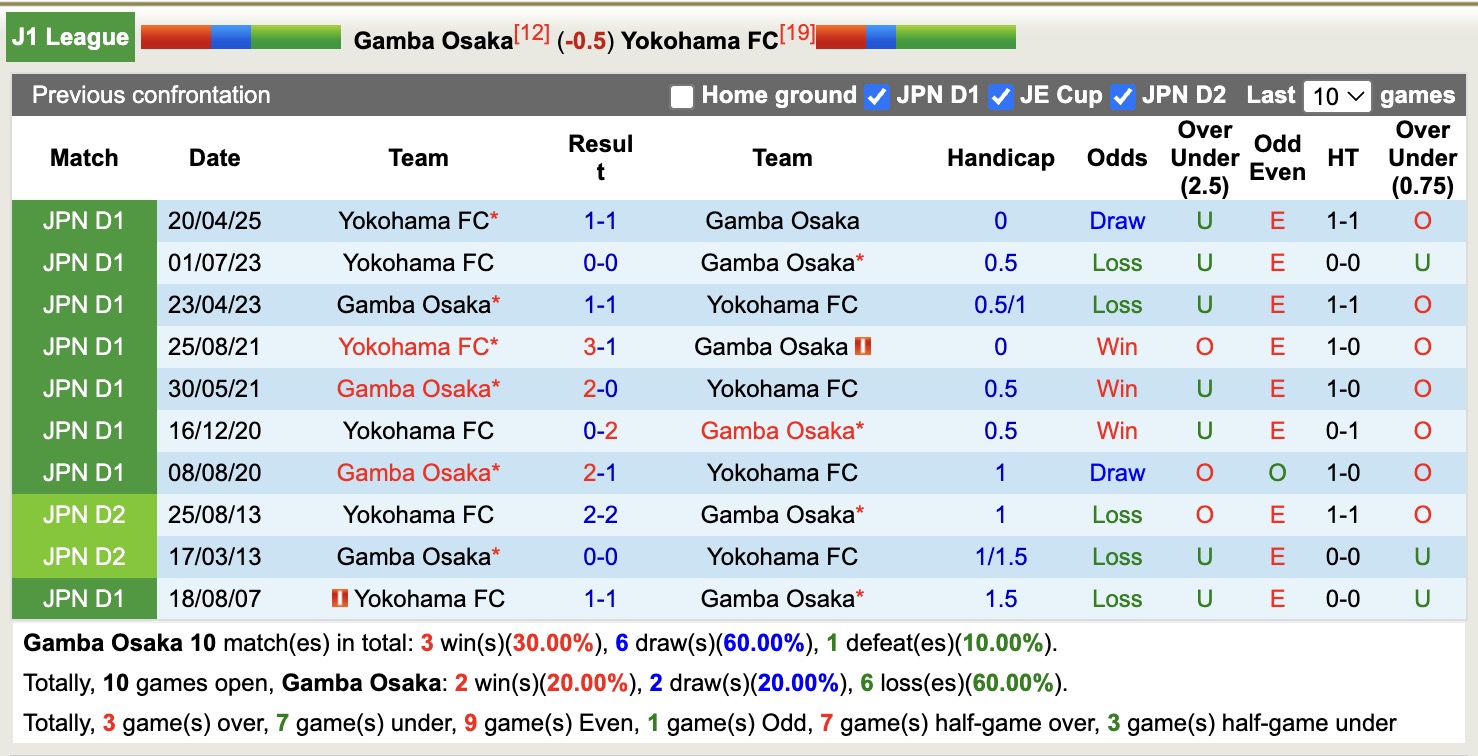1478x756 pixels.
Task: Open the Last games count dropdown
Action: pos(1337,95)
